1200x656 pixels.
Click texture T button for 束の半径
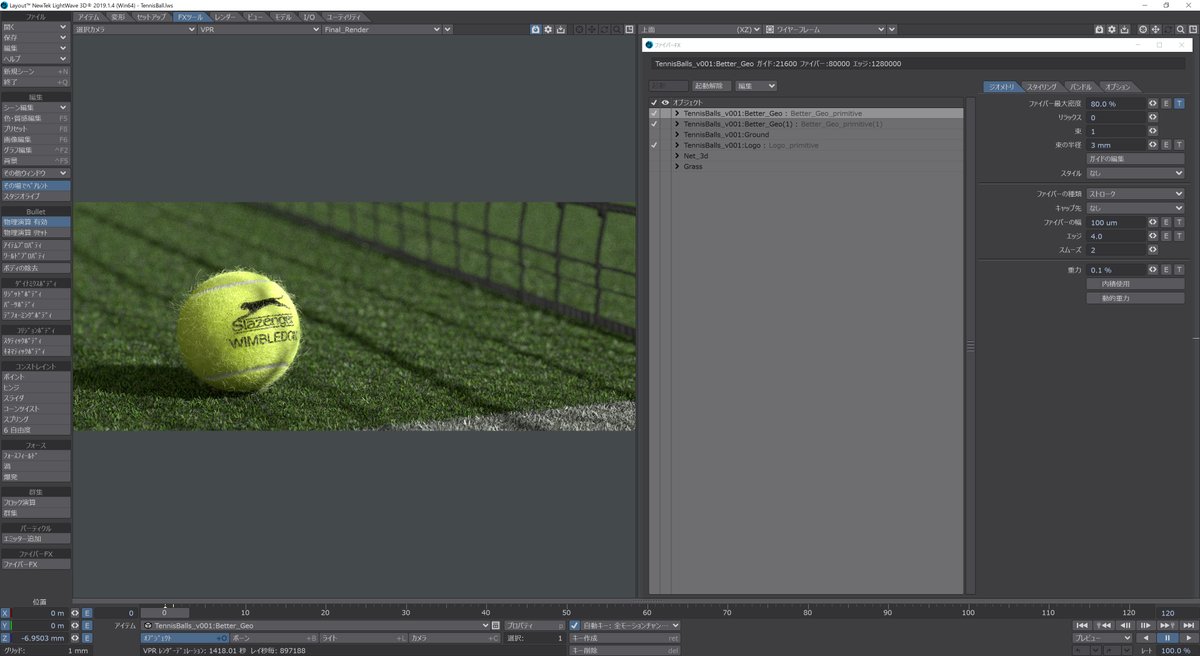pos(1179,145)
